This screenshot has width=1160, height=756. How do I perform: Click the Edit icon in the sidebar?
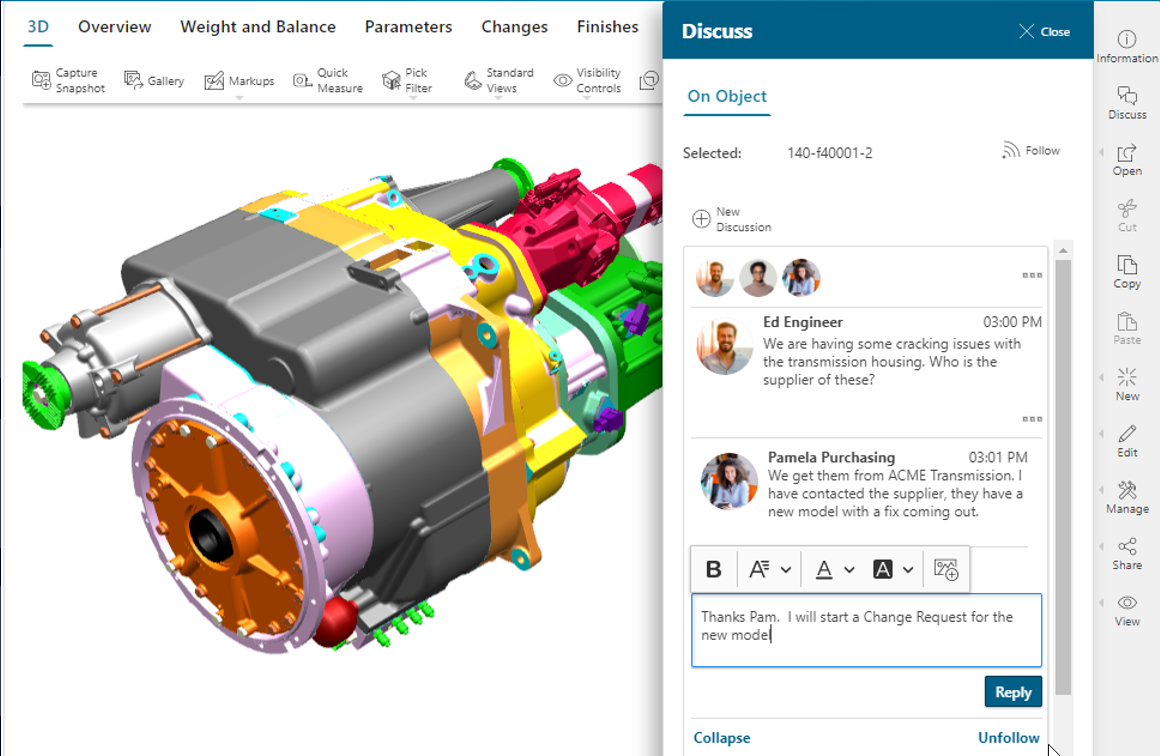point(1127,440)
